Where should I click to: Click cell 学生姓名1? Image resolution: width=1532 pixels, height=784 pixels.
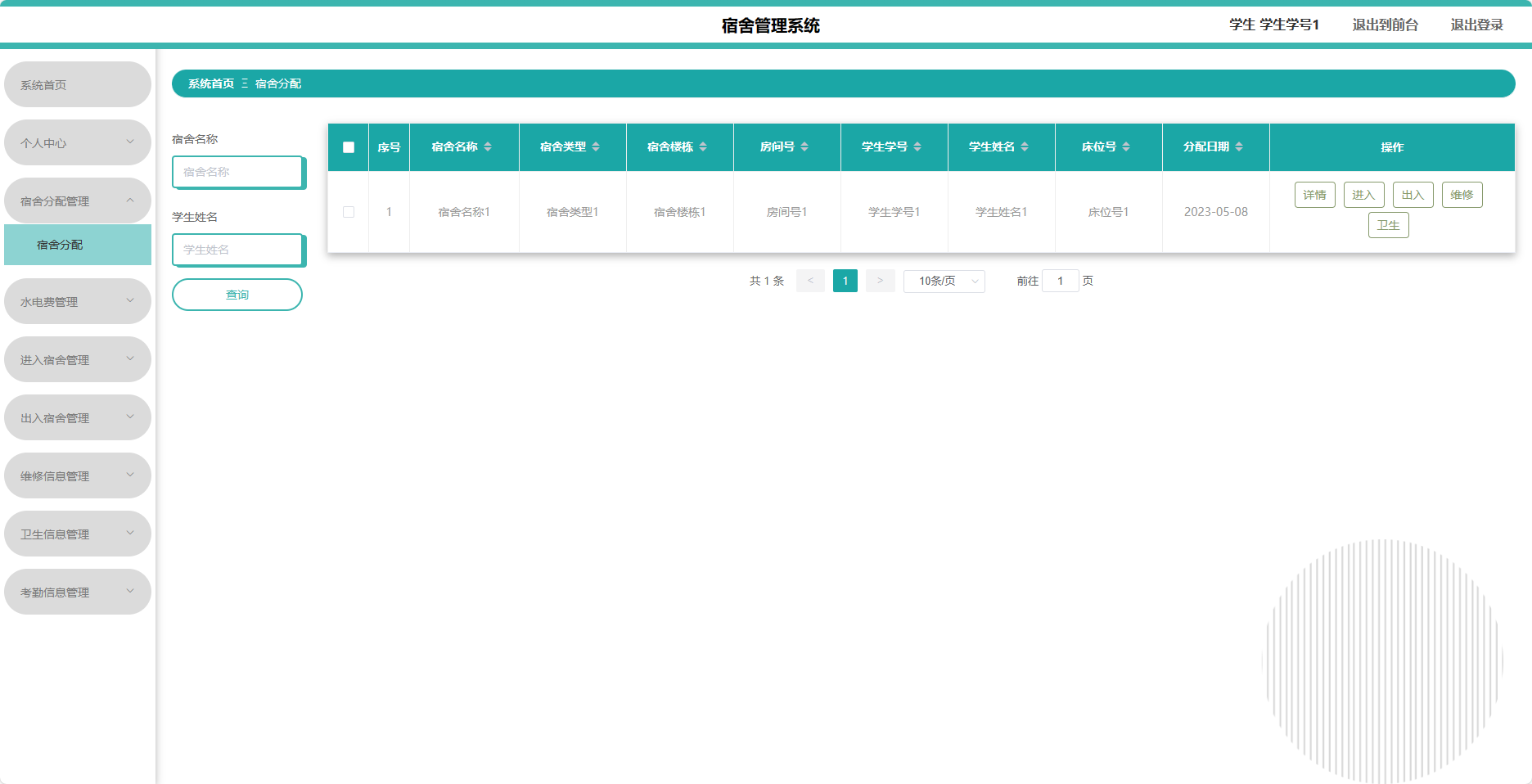[1002, 212]
